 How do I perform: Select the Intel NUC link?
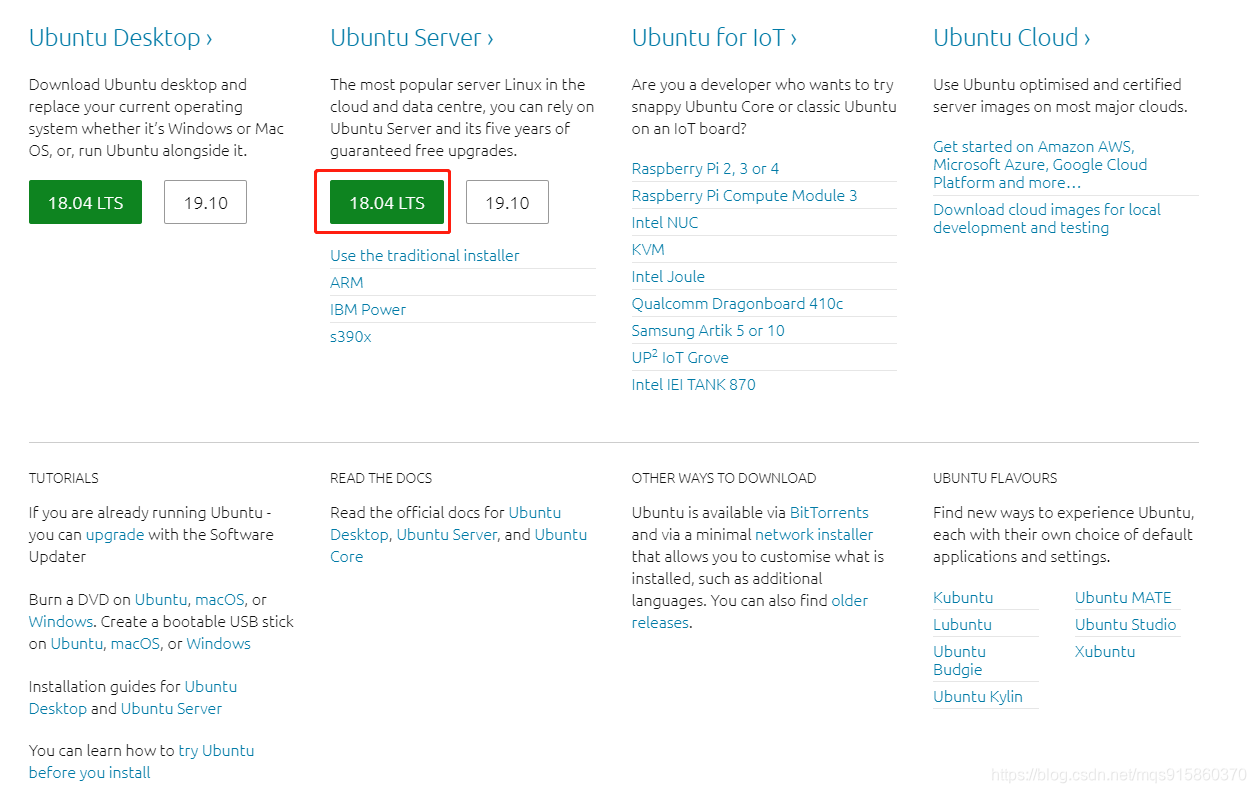coord(665,223)
